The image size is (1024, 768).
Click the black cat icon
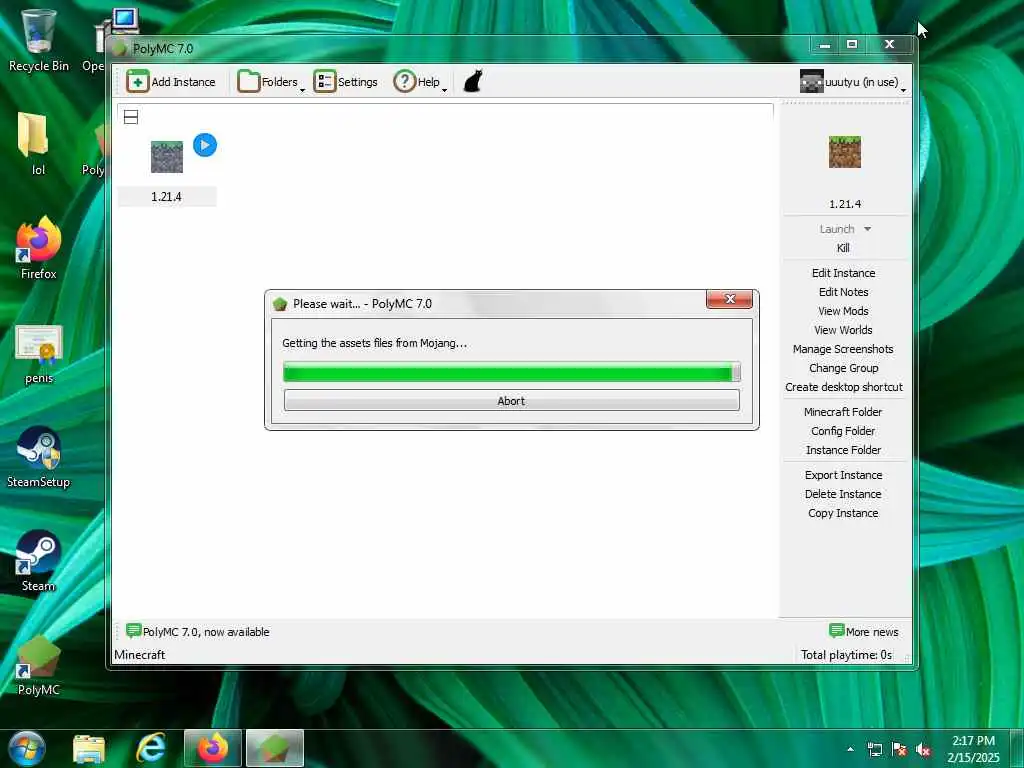pos(472,82)
